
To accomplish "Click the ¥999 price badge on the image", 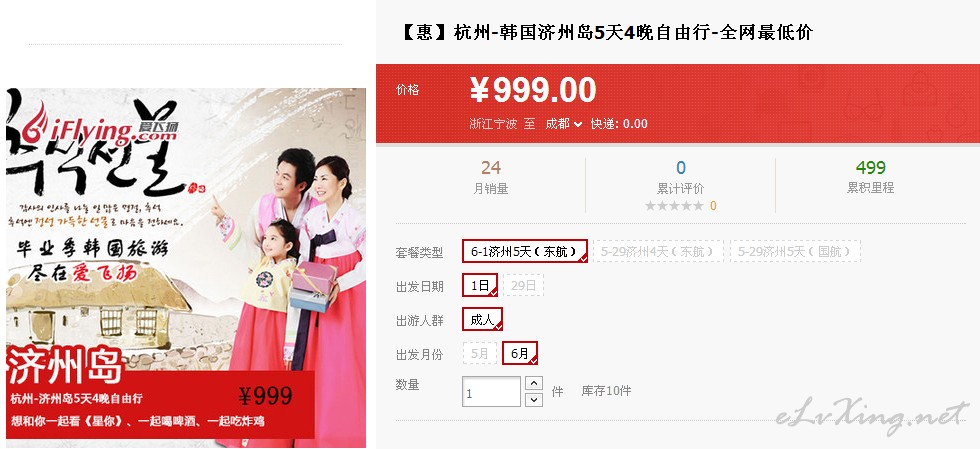I will [265, 396].
